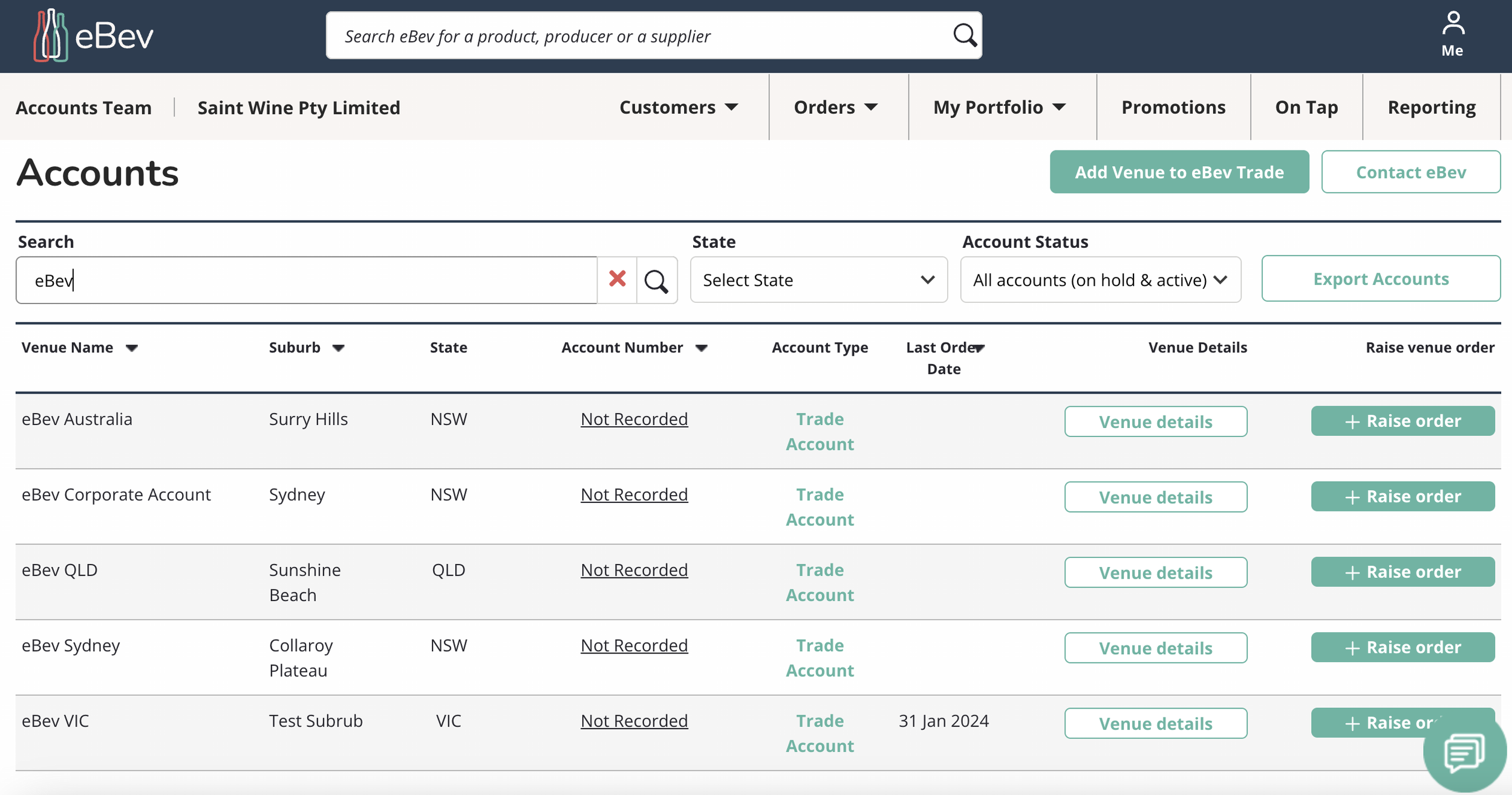Sort by Last Order Date arrow
This screenshot has width=1512, height=795.
pyautogui.click(x=979, y=348)
